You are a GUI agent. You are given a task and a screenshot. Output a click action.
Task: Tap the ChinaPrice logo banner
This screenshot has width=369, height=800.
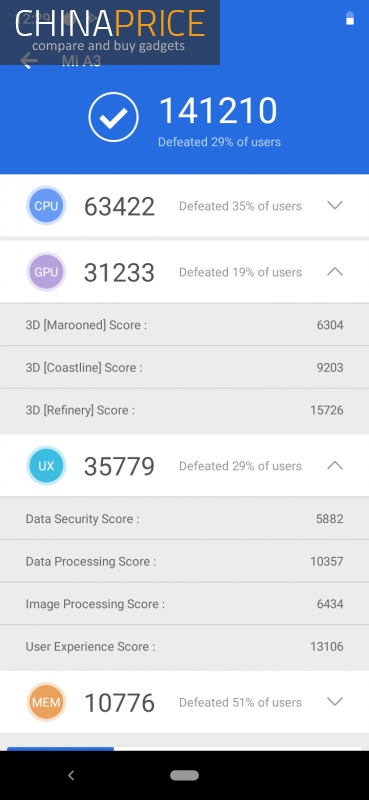(110, 32)
